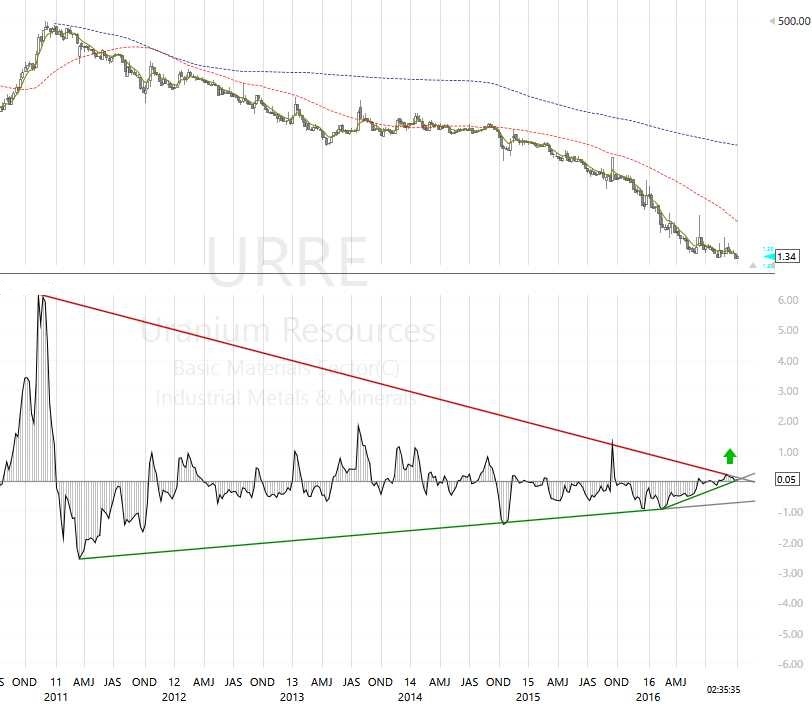Click the green up arrow annotation
This screenshot has height=714, width=812.
pyautogui.click(x=730, y=456)
